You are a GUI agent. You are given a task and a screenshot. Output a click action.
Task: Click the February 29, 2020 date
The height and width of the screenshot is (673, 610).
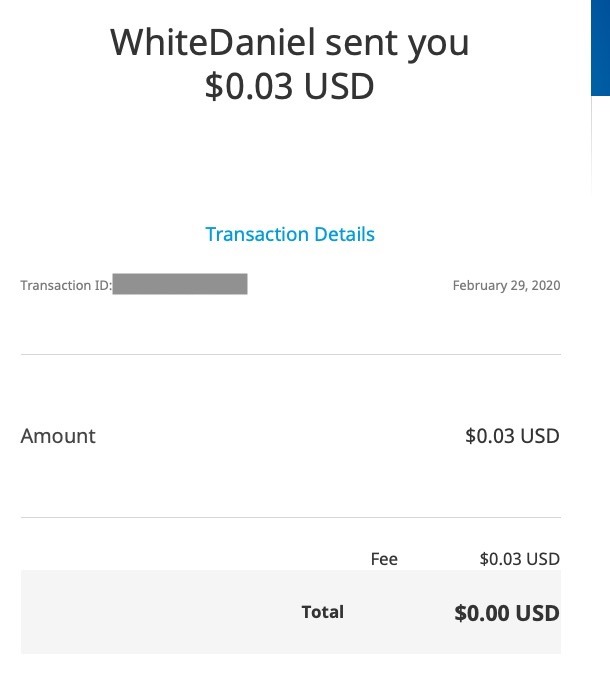pyautogui.click(x=506, y=285)
